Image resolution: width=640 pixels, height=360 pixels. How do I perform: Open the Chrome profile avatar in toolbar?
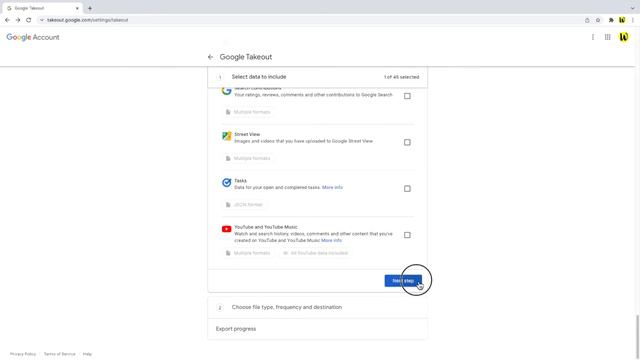[622, 20]
